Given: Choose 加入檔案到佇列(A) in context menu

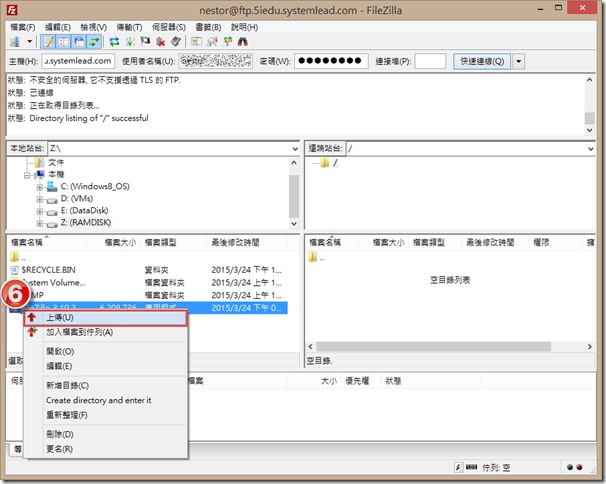Looking at the screenshot, I should [x=106, y=332].
